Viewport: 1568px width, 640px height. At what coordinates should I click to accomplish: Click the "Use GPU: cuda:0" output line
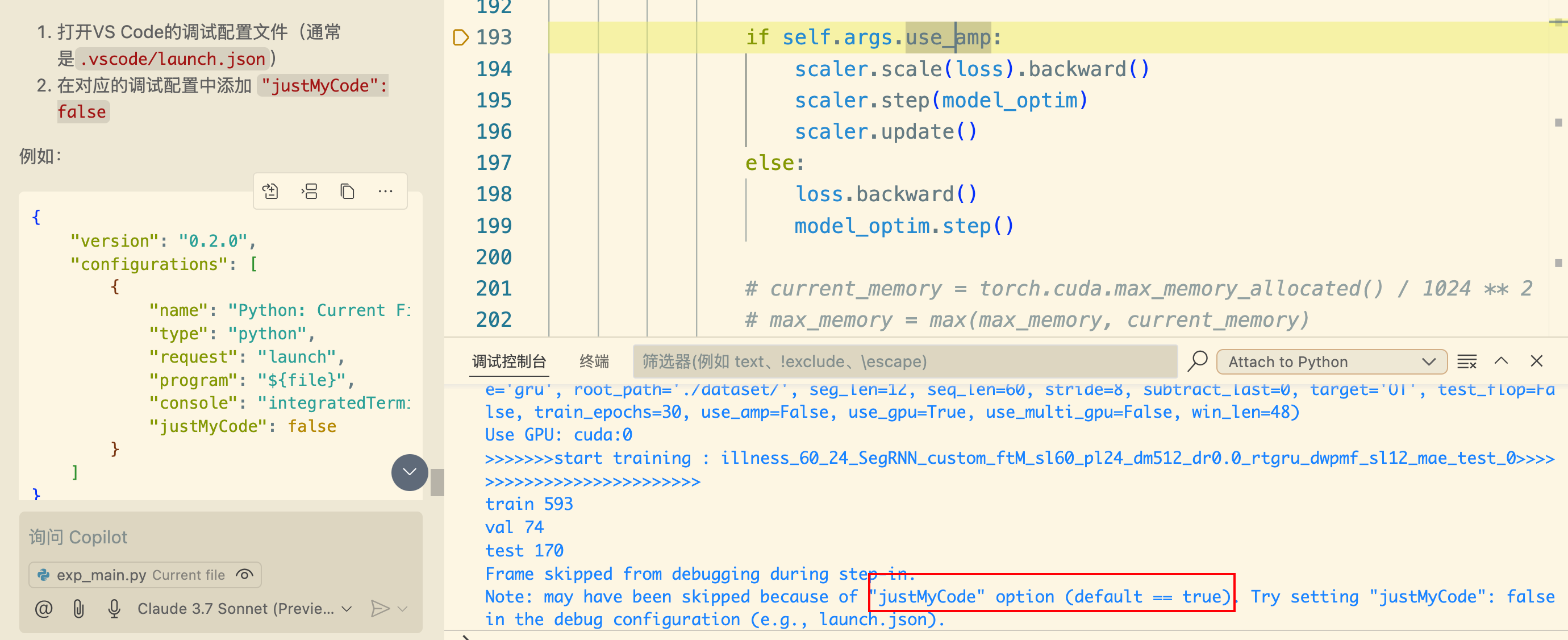(x=558, y=434)
